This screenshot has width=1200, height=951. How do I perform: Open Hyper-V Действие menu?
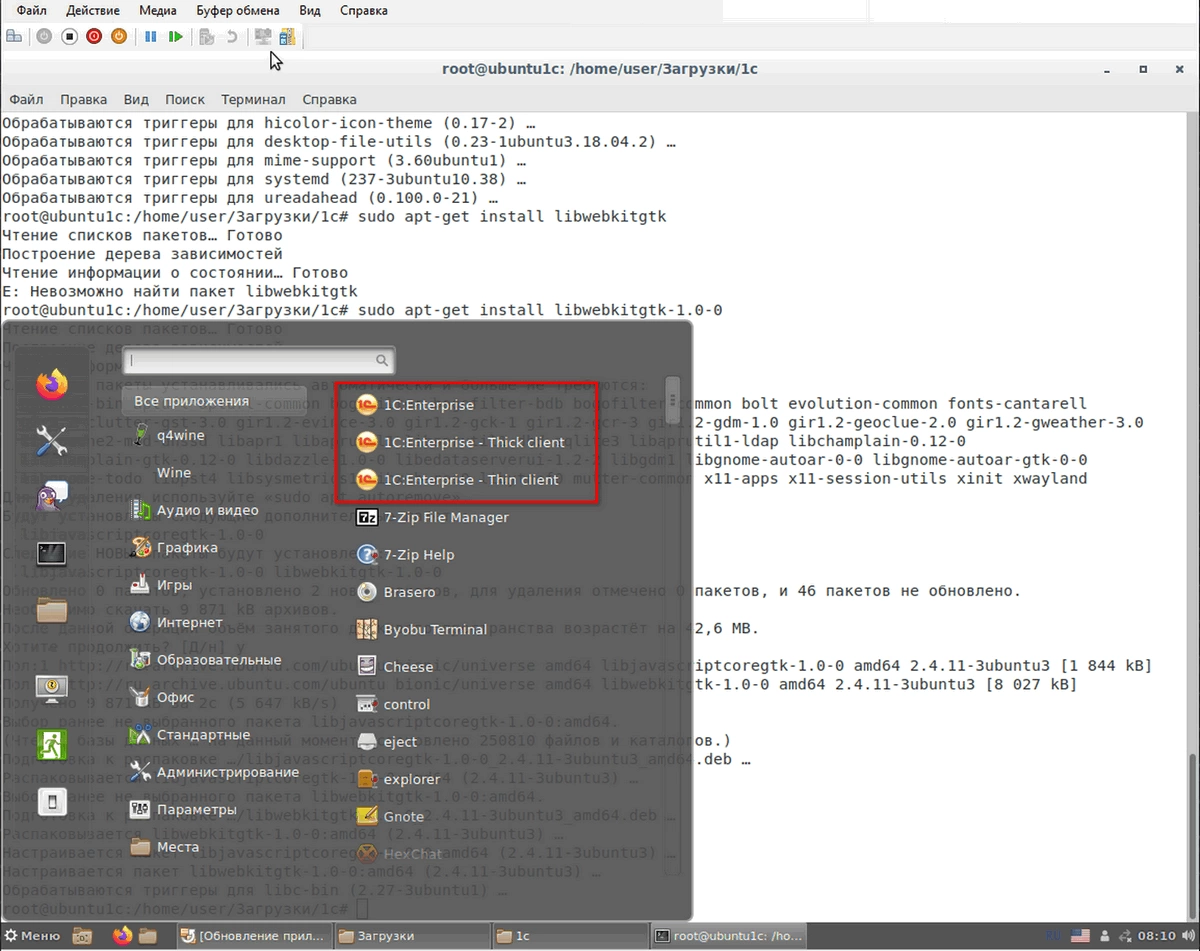(x=93, y=10)
